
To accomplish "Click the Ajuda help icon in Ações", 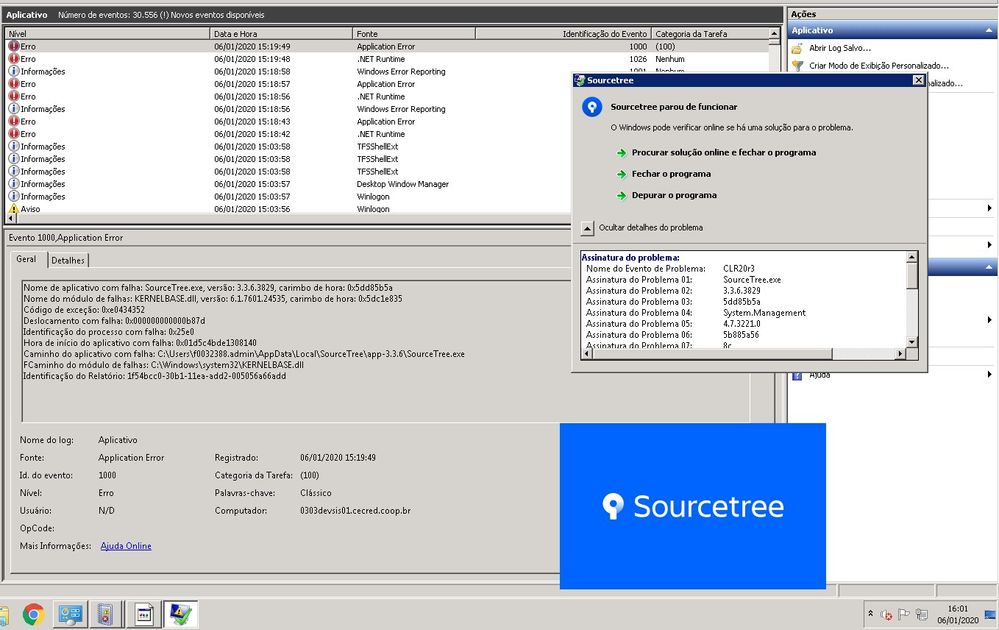I will (796, 375).
